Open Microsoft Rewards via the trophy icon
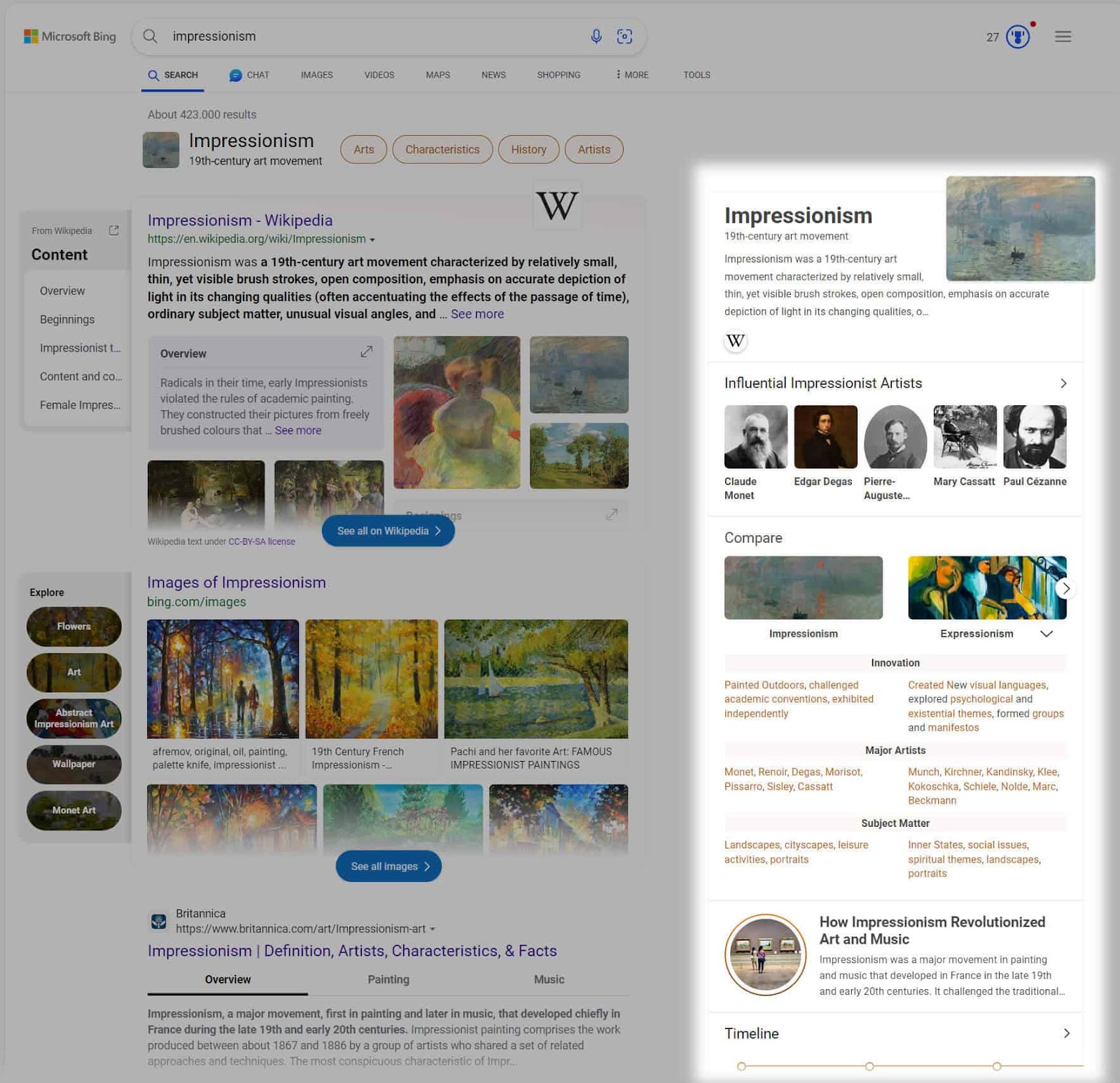Viewport: 1120px width, 1083px height. pos(1016,36)
